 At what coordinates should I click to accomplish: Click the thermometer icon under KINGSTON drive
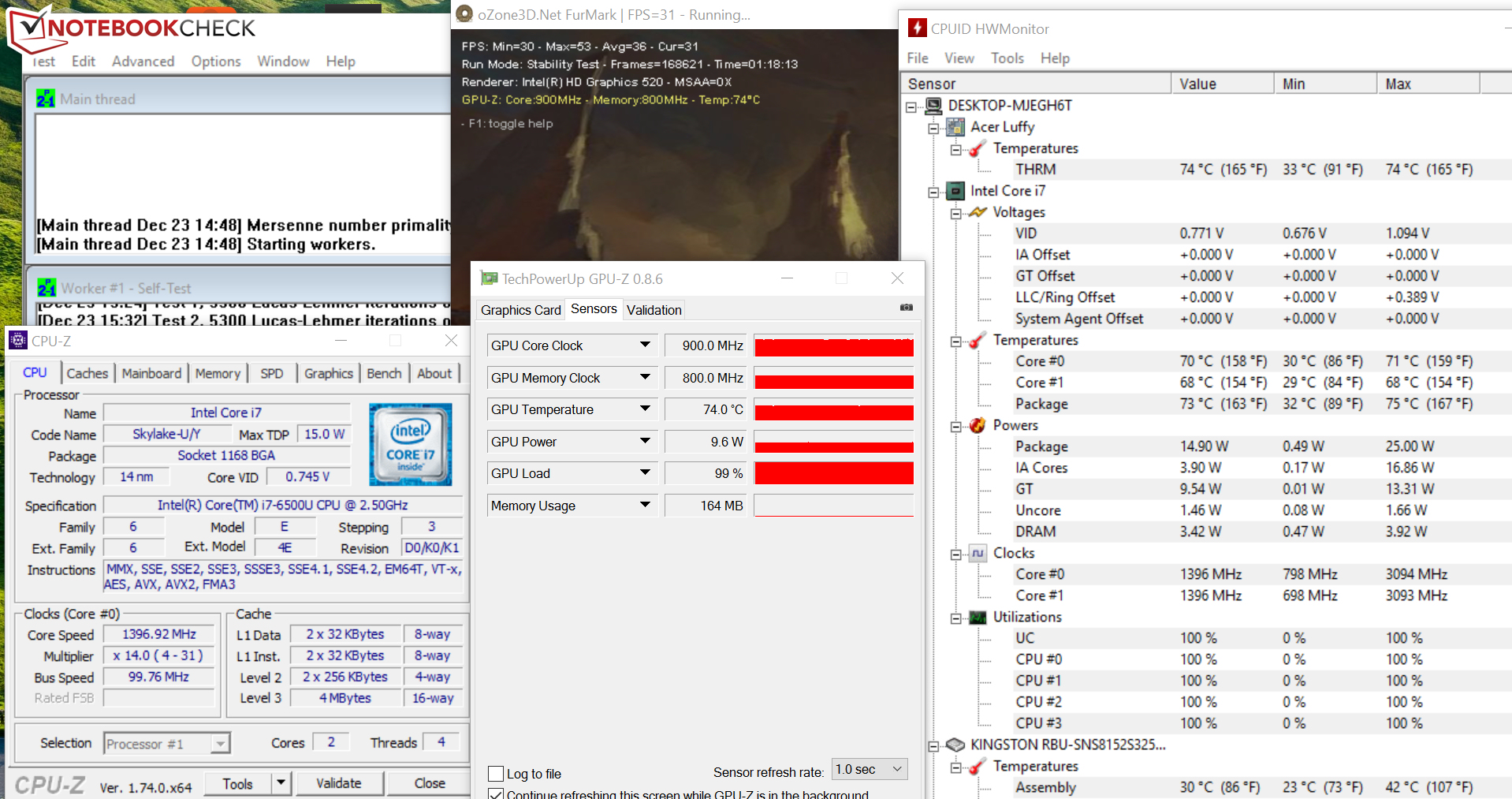[978, 766]
